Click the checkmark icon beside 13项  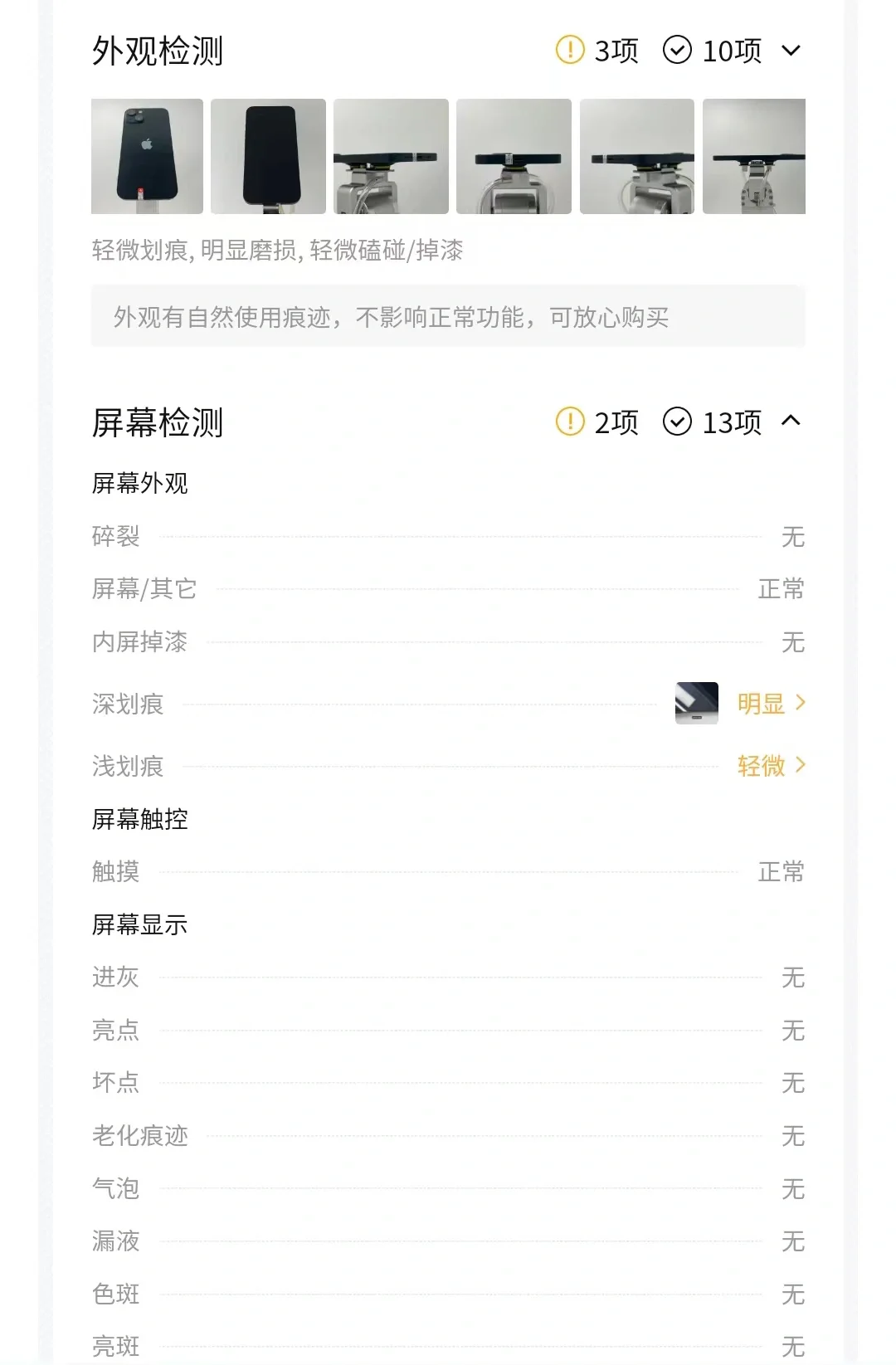[x=677, y=422]
